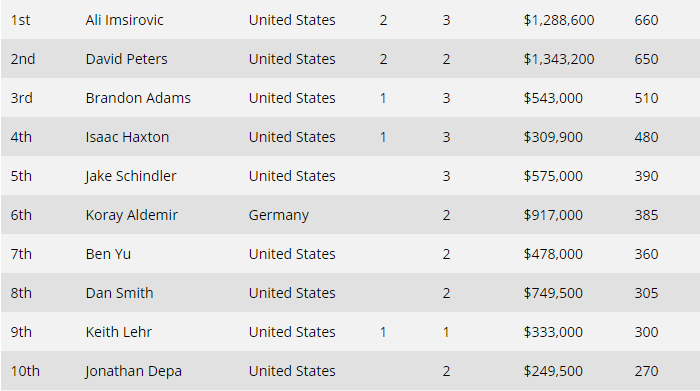Screen dimensions: 700x391
Task: Select the Isaac Haxton name cell
Action: point(127,137)
